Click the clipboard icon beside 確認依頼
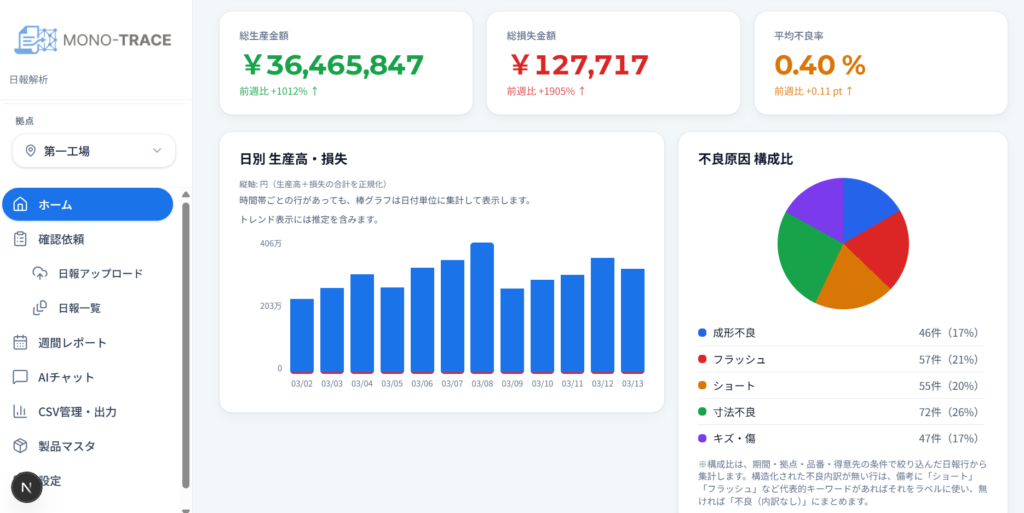Screen dimensions: 1024x513 [20, 239]
